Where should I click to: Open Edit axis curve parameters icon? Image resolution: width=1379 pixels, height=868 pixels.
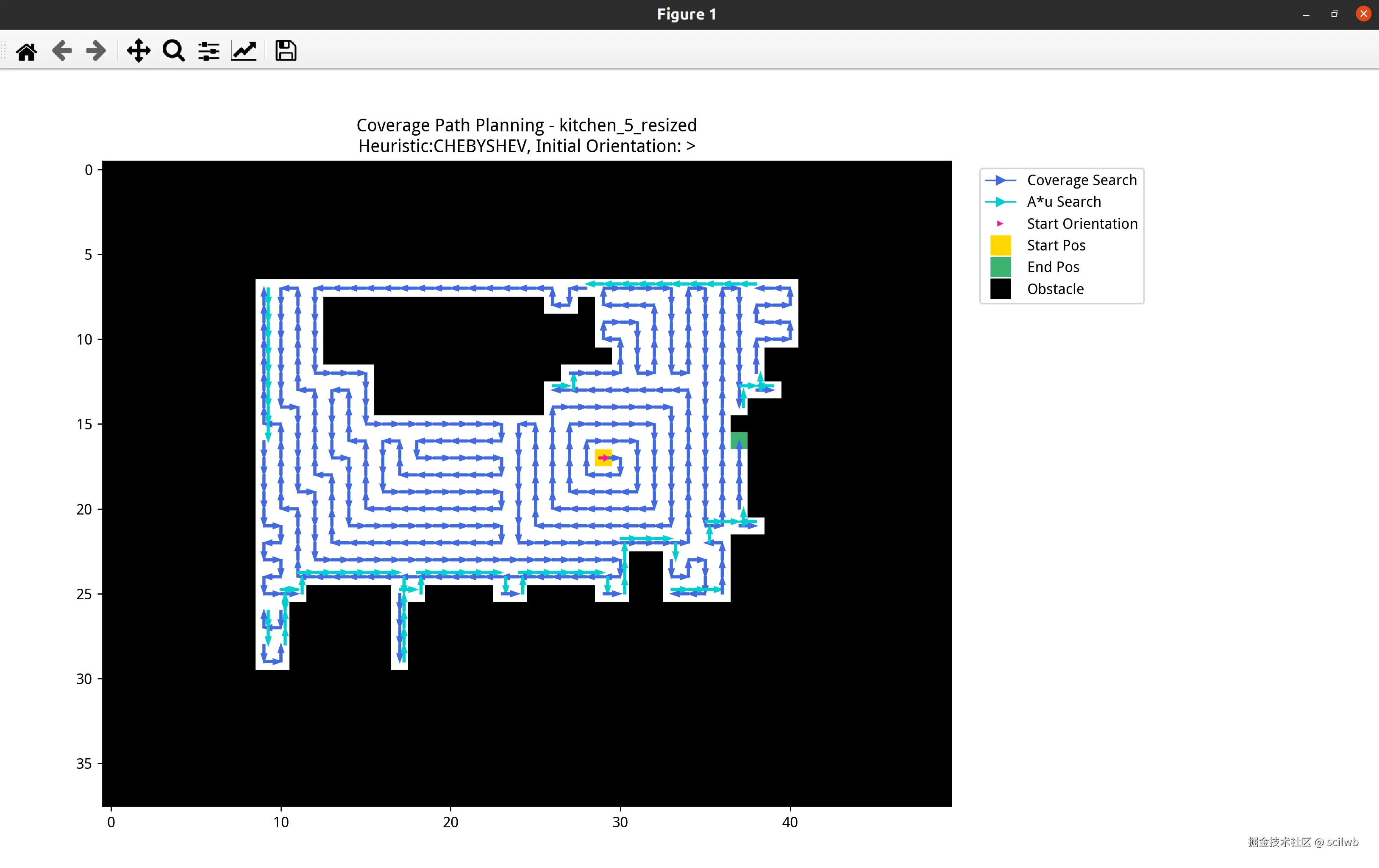(x=243, y=51)
